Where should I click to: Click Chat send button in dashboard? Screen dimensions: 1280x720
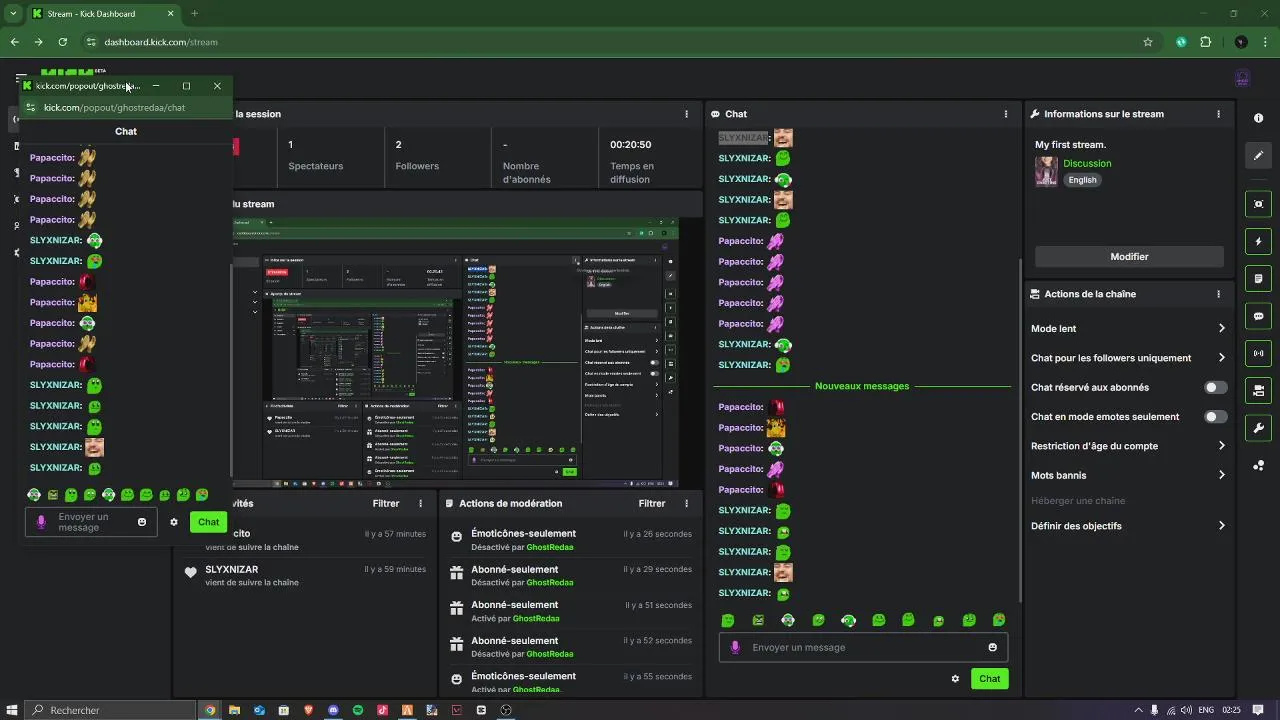tap(989, 679)
